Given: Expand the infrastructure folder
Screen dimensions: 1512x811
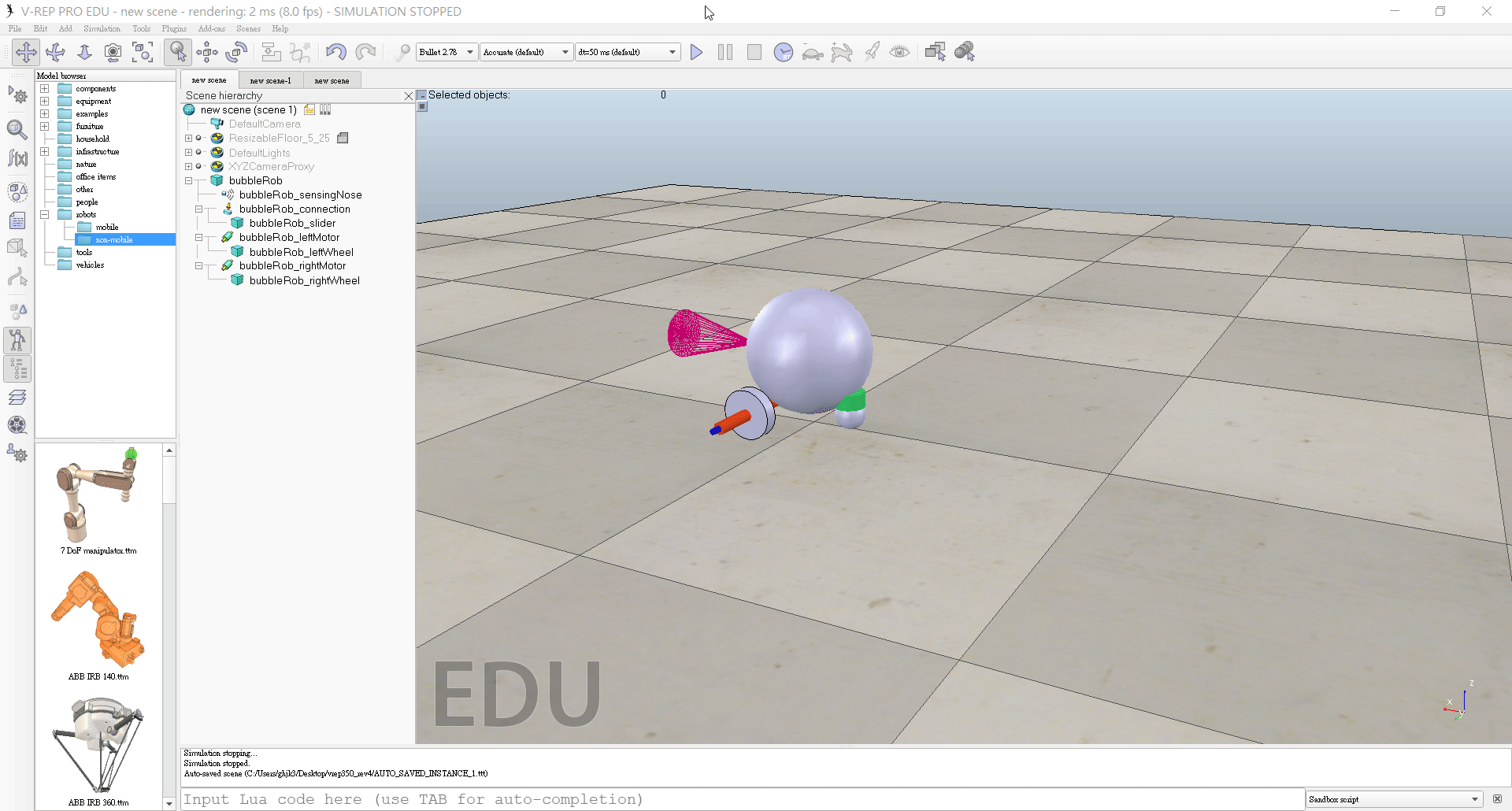Looking at the screenshot, I should click(x=45, y=152).
